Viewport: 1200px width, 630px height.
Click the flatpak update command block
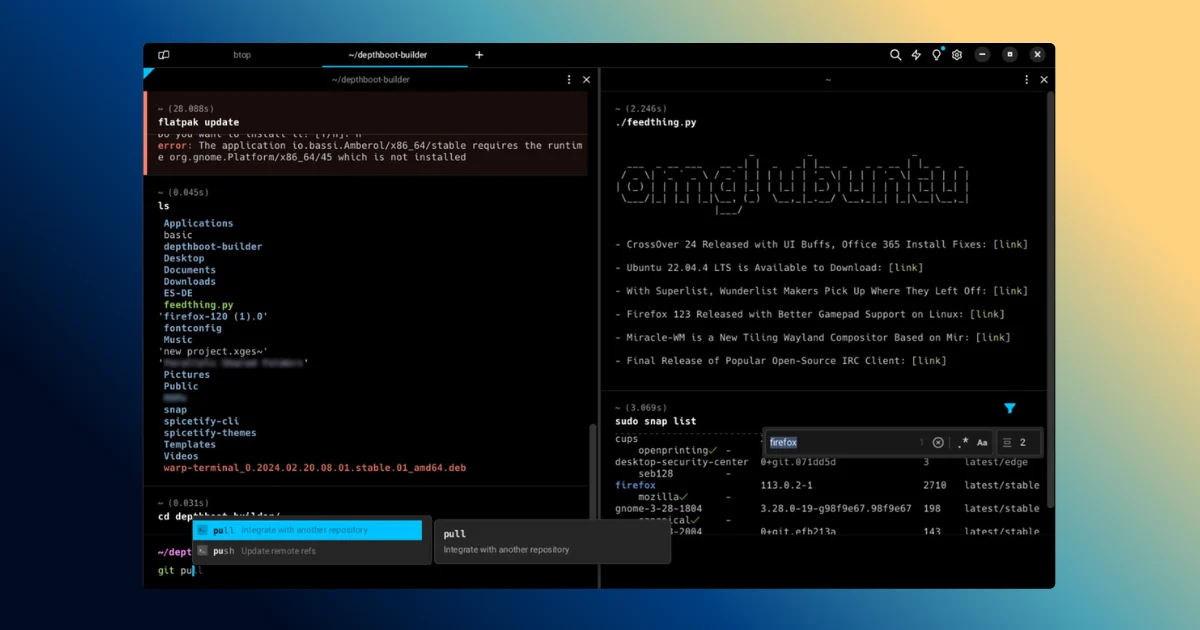(366, 133)
